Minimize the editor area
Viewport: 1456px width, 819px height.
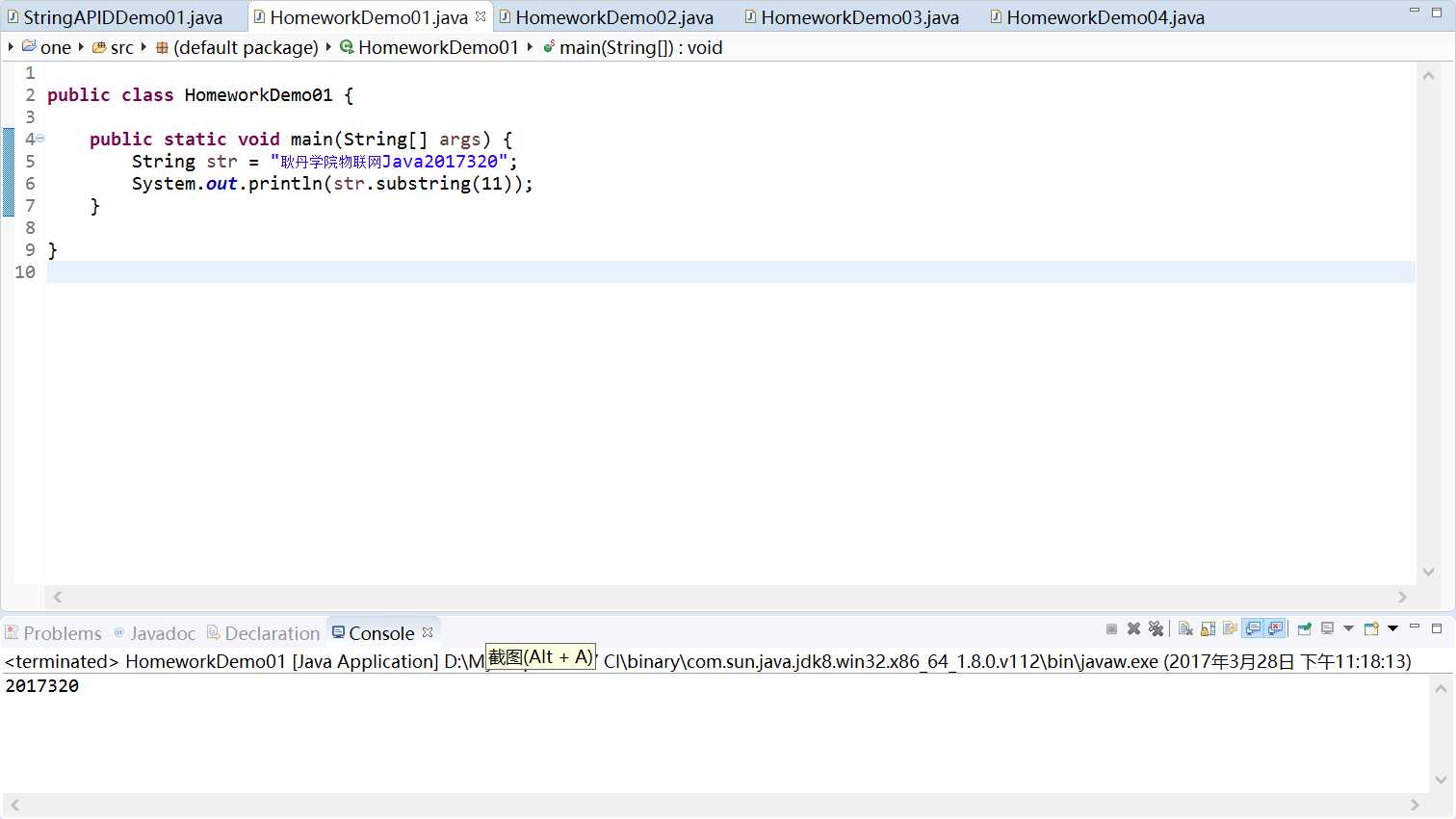[x=1415, y=11]
